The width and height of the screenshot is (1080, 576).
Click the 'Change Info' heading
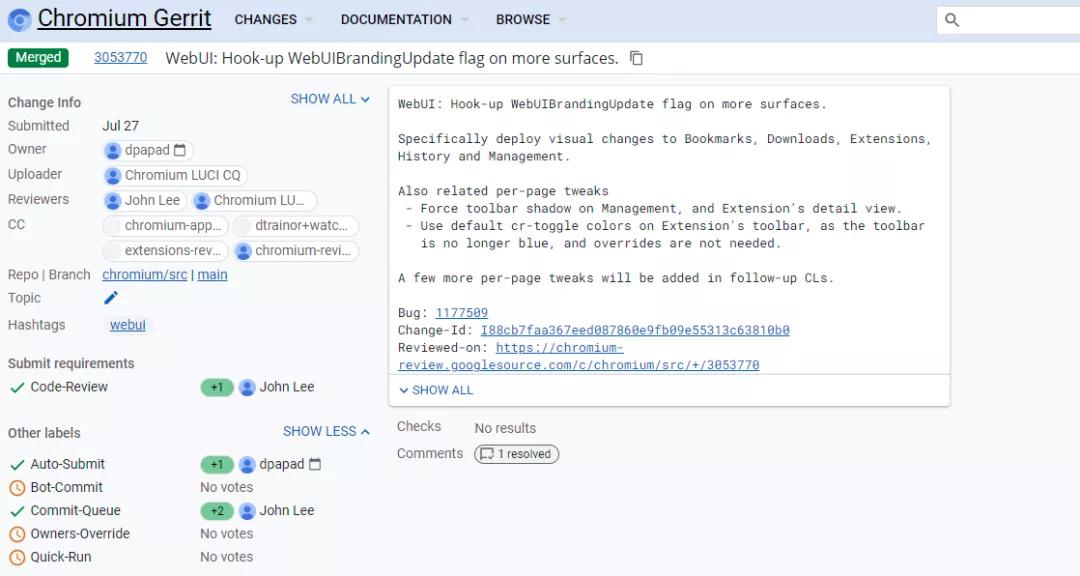pyautogui.click(x=44, y=102)
